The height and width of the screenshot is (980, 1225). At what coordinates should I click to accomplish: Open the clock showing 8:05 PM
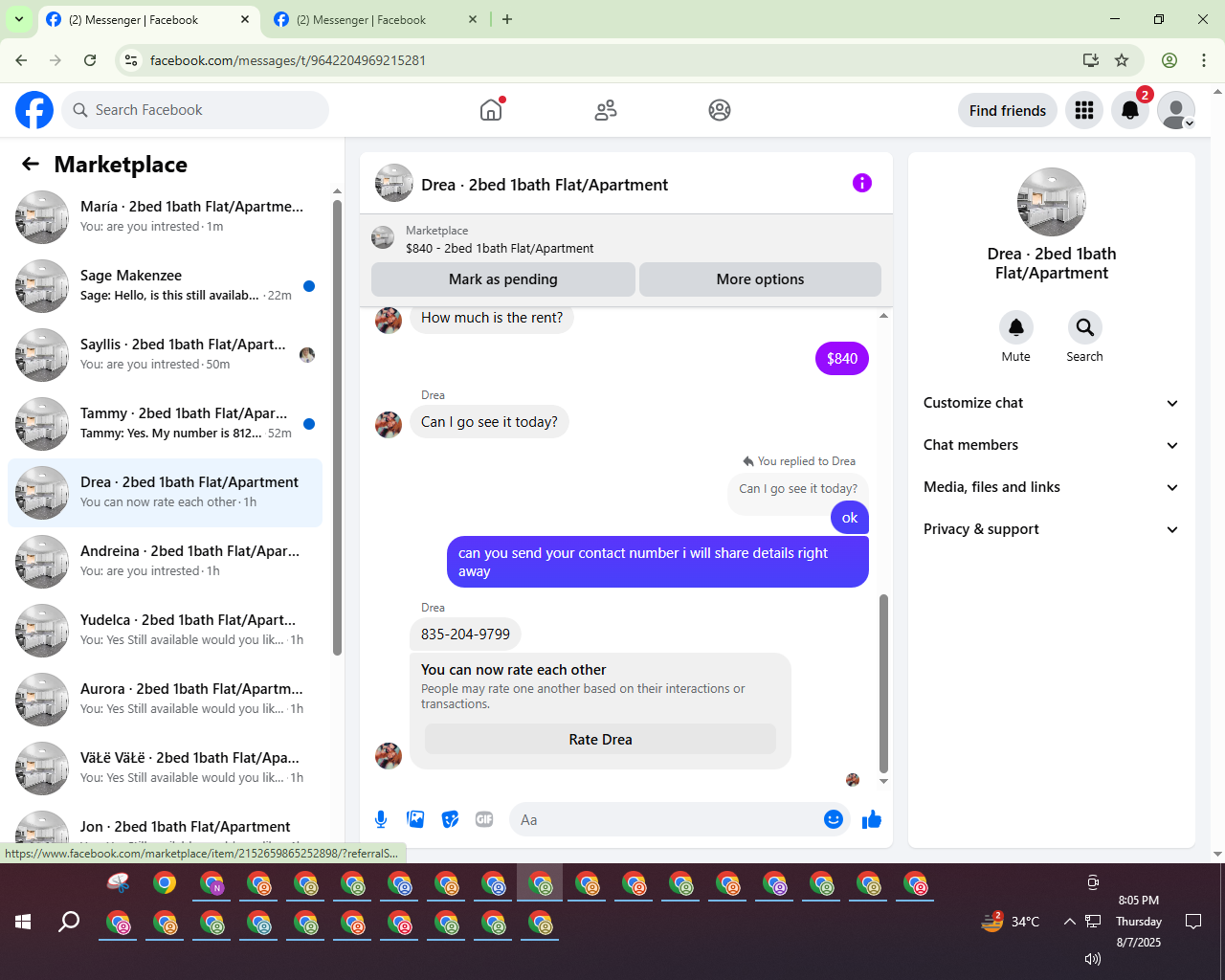1139,922
